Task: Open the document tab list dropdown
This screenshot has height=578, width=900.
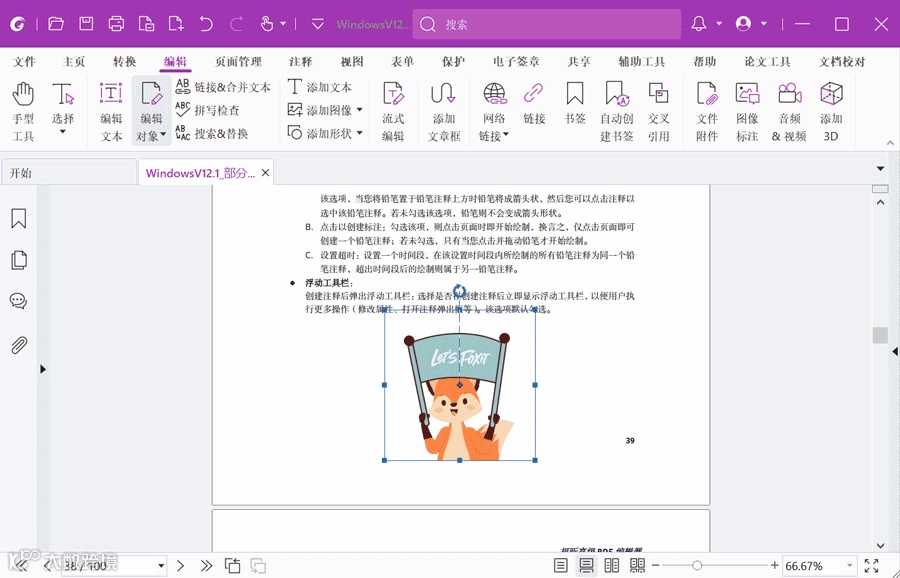Action: 880,169
